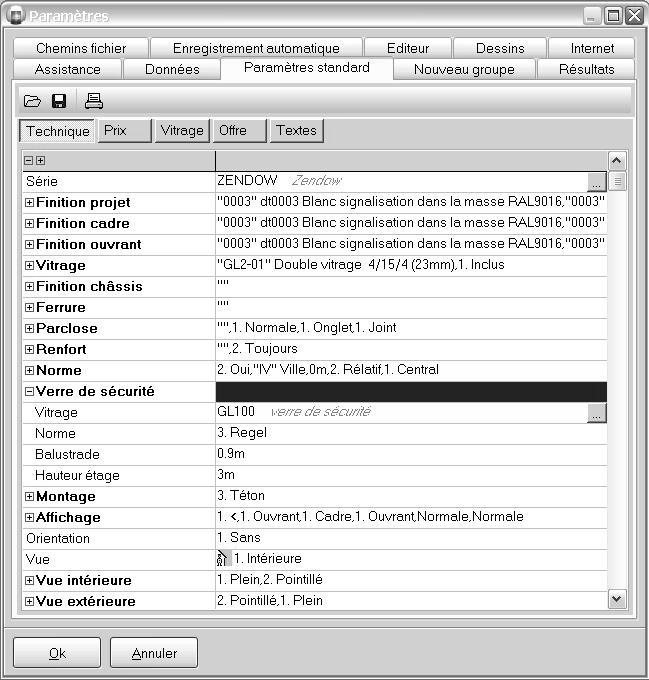This screenshot has height=680, width=649.
Task: Click Montage value 3. Téton
Action: click(x=411, y=496)
